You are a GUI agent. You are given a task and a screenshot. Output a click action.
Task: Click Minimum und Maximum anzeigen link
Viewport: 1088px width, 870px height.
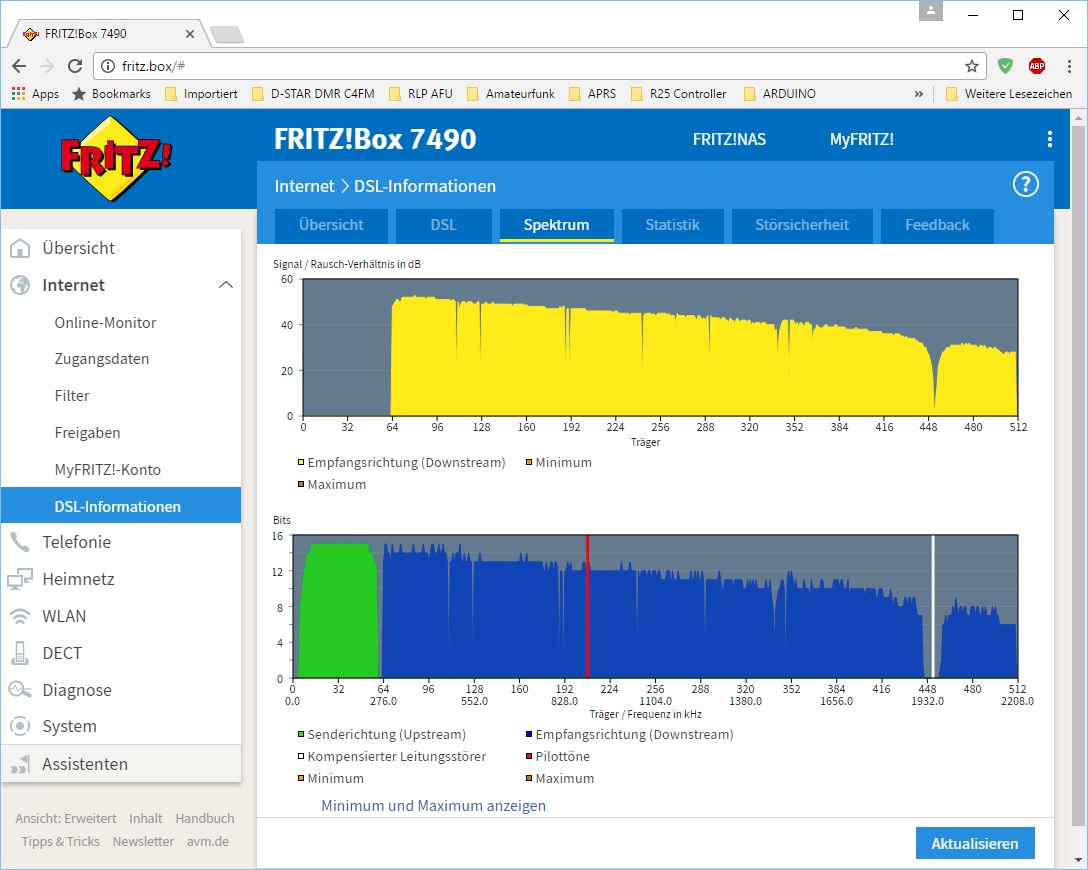point(434,806)
